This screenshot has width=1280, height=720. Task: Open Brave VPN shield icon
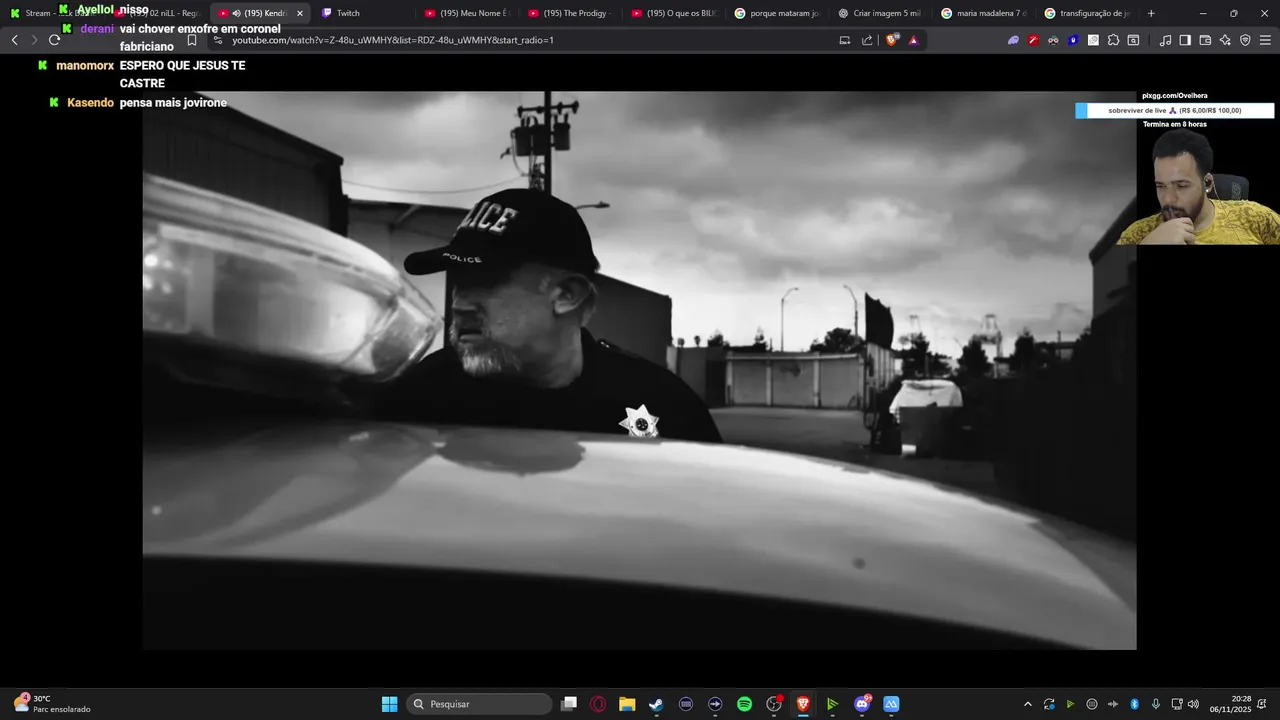[x=1245, y=40]
